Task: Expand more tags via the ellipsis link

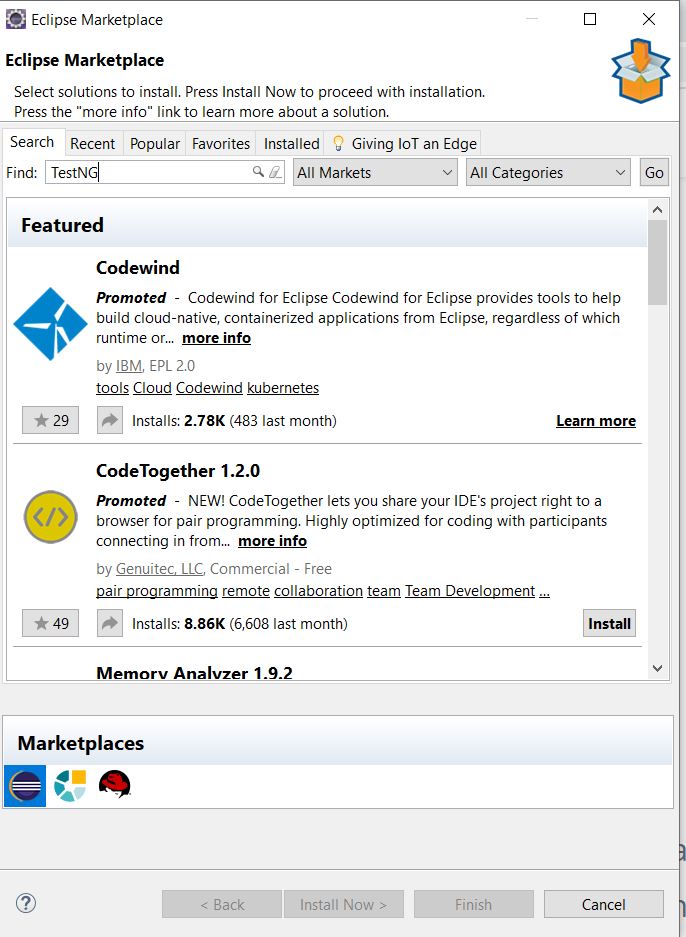Action: (544, 591)
